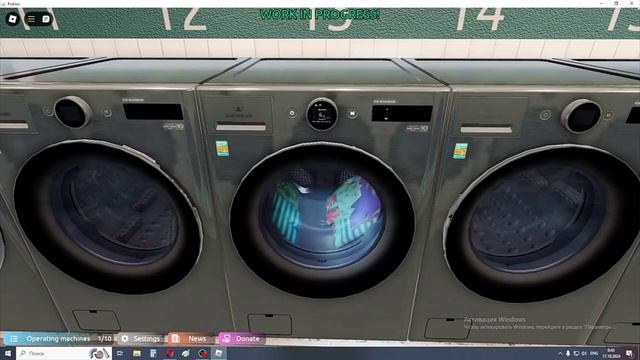
Task: Switch to Roblox window via taskbar icon
Action: coord(218,353)
